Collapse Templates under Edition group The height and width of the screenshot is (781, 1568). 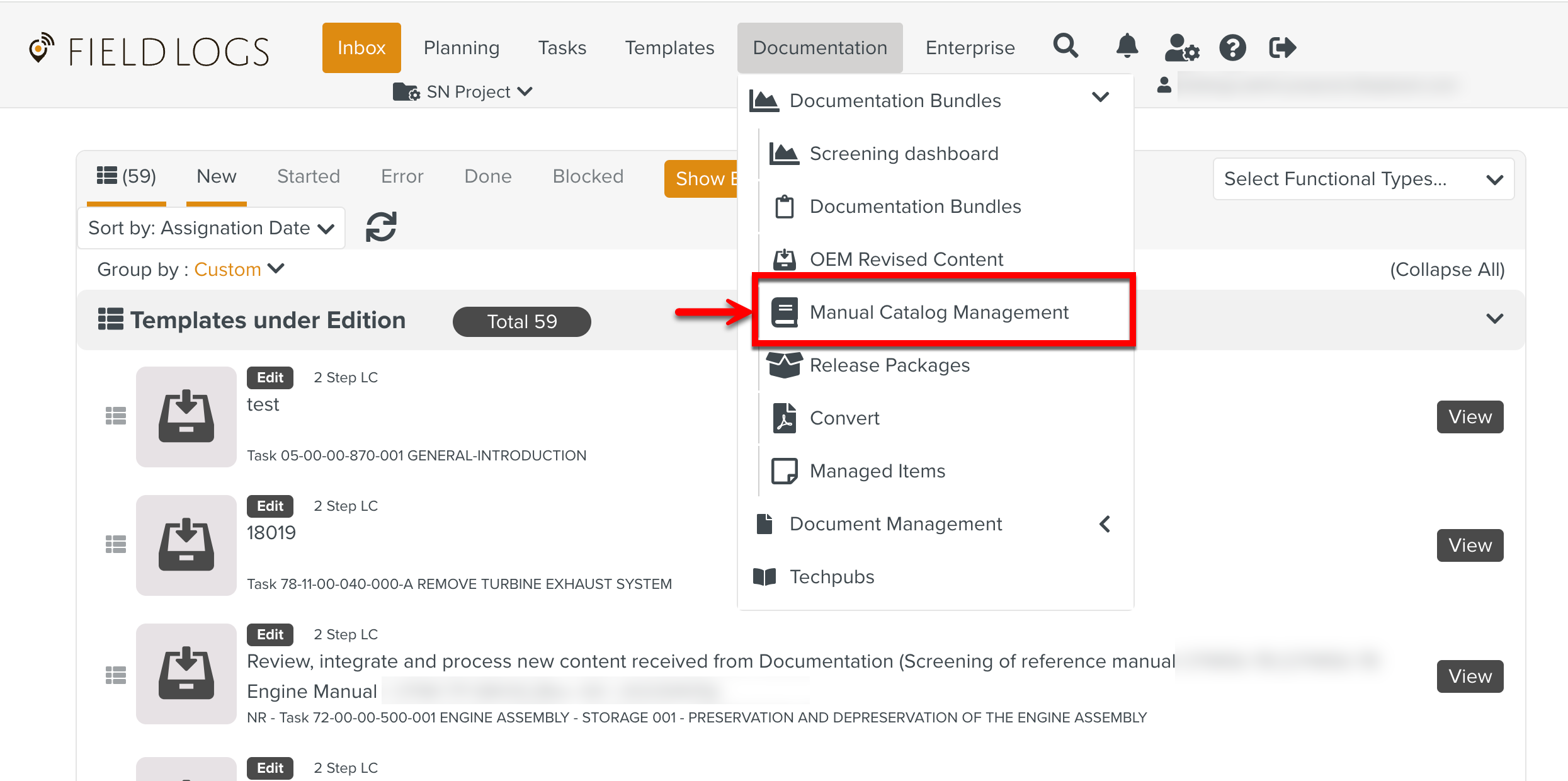pos(1494,319)
